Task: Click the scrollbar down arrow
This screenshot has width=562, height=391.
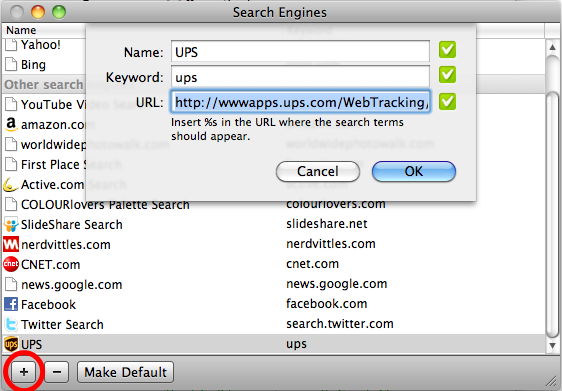Action: [552, 345]
